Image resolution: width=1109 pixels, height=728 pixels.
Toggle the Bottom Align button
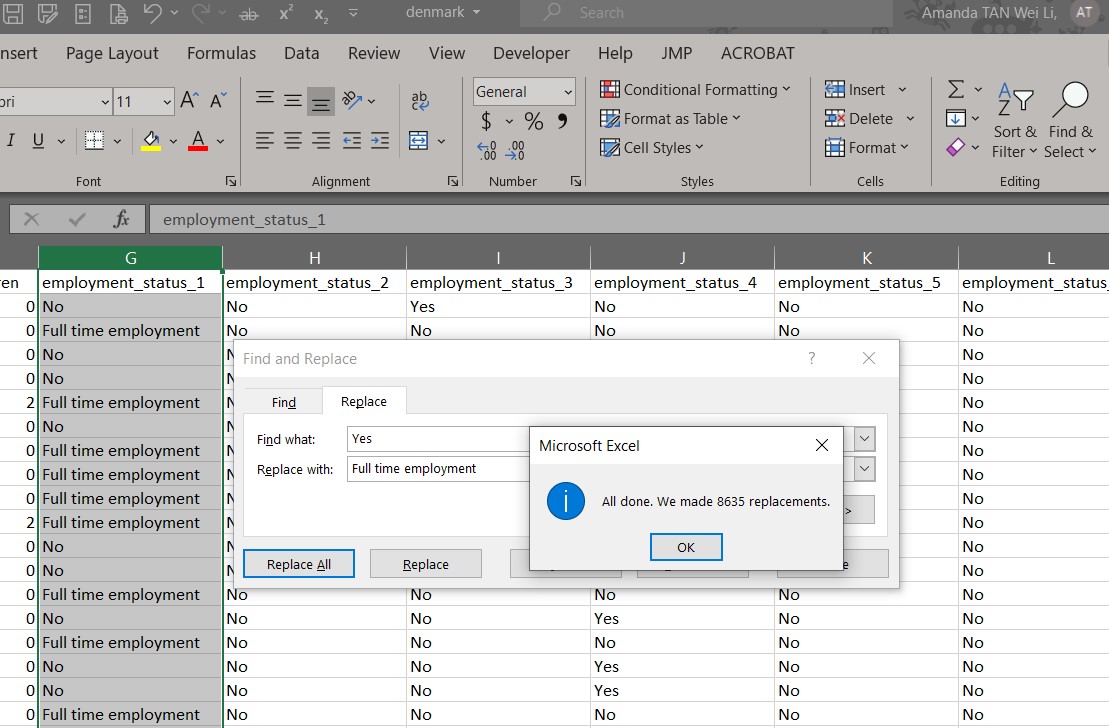321,101
